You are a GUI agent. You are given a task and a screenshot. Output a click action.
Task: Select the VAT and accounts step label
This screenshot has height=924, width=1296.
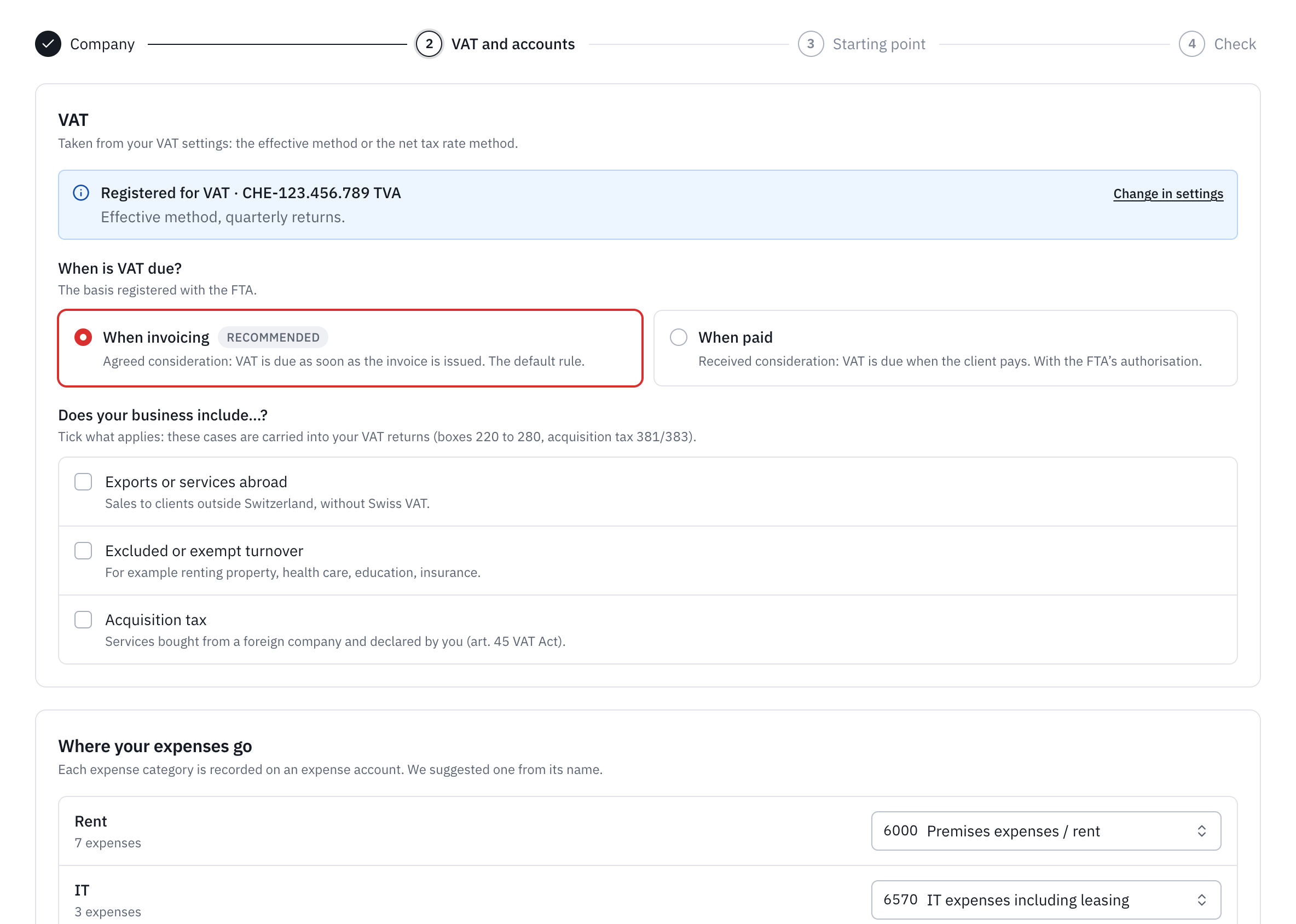click(513, 44)
